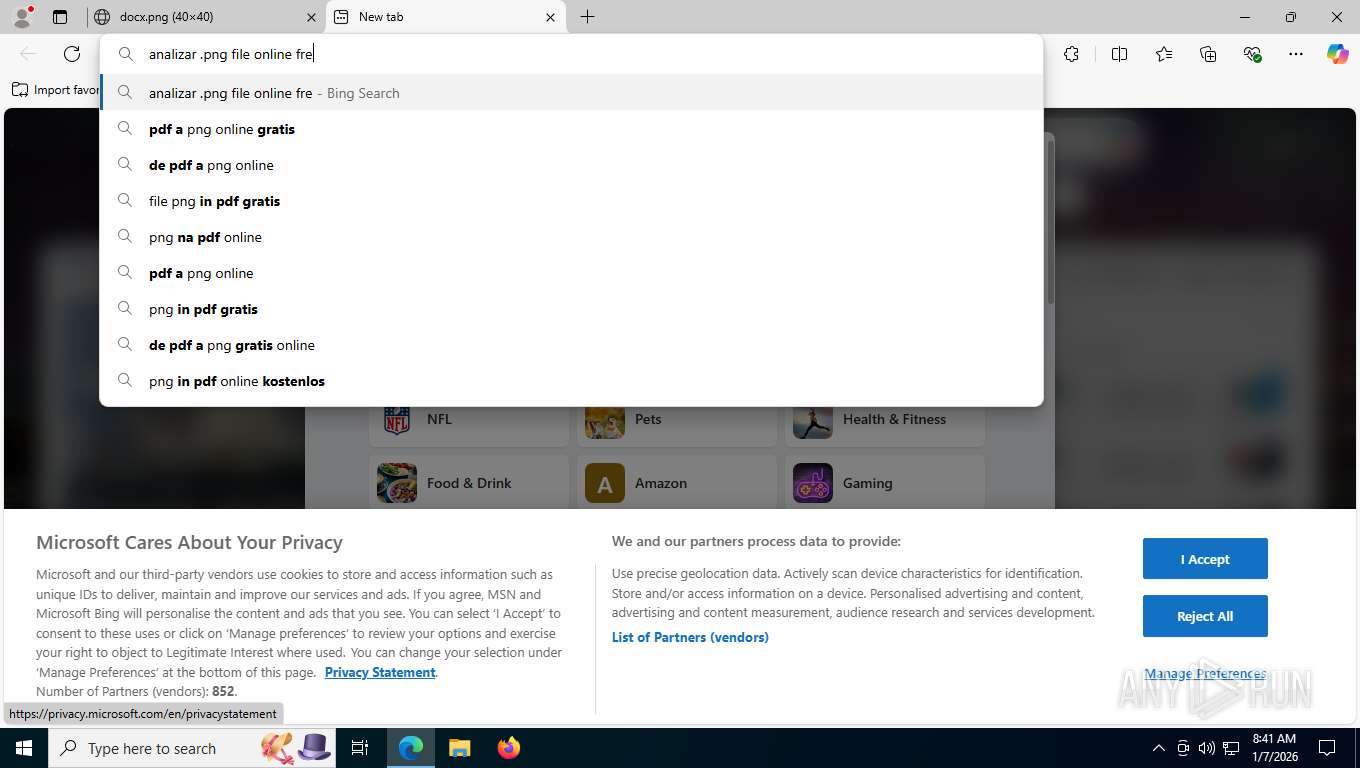This screenshot has height=768, width=1360.
Task: Close the docx.png tab
Action: 311,17
